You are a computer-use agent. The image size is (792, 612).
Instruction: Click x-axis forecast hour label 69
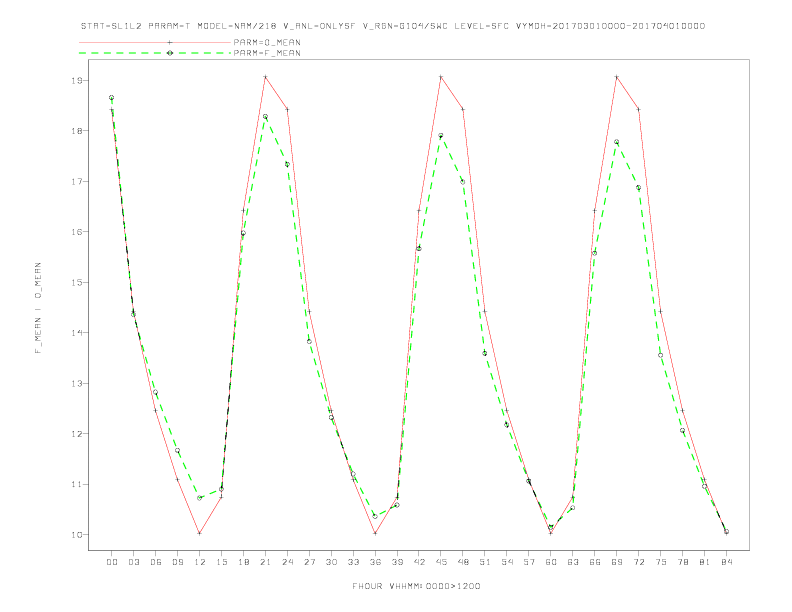click(617, 562)
